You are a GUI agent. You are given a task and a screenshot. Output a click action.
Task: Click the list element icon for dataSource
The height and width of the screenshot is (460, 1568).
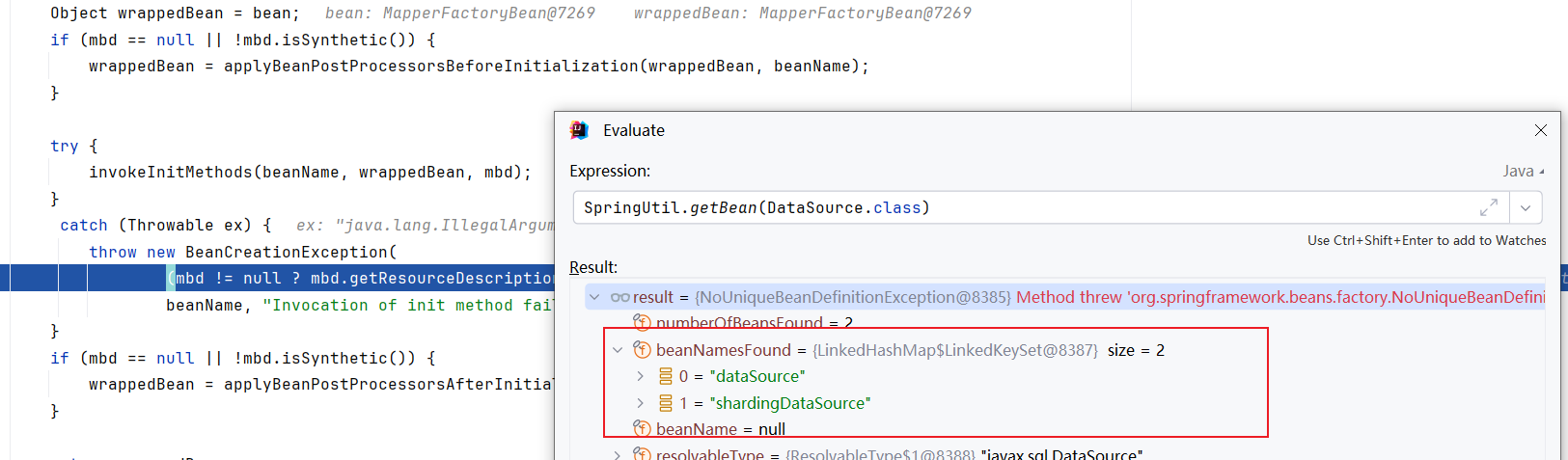[x=665, y=376]
